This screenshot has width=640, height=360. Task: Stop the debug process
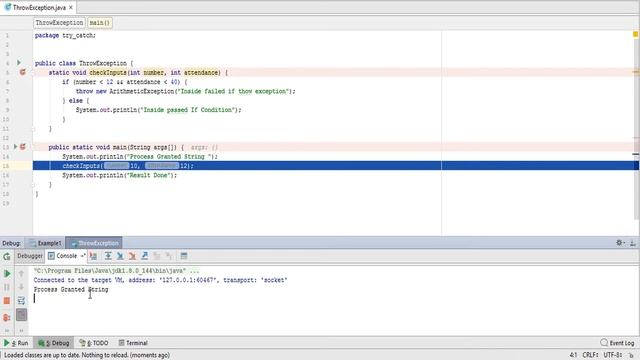pos(7,301)
